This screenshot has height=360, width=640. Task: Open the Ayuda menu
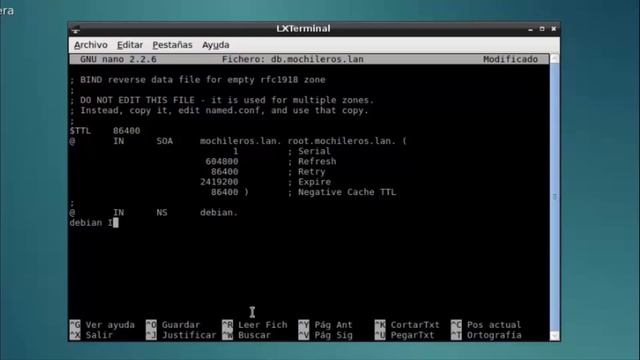coord(216,45)
